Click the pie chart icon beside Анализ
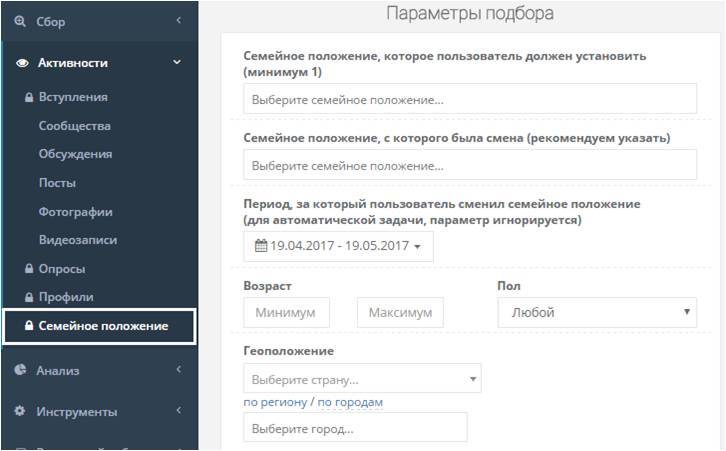The width and height of the screenshot is (726, 451). (x=21, y=370)
